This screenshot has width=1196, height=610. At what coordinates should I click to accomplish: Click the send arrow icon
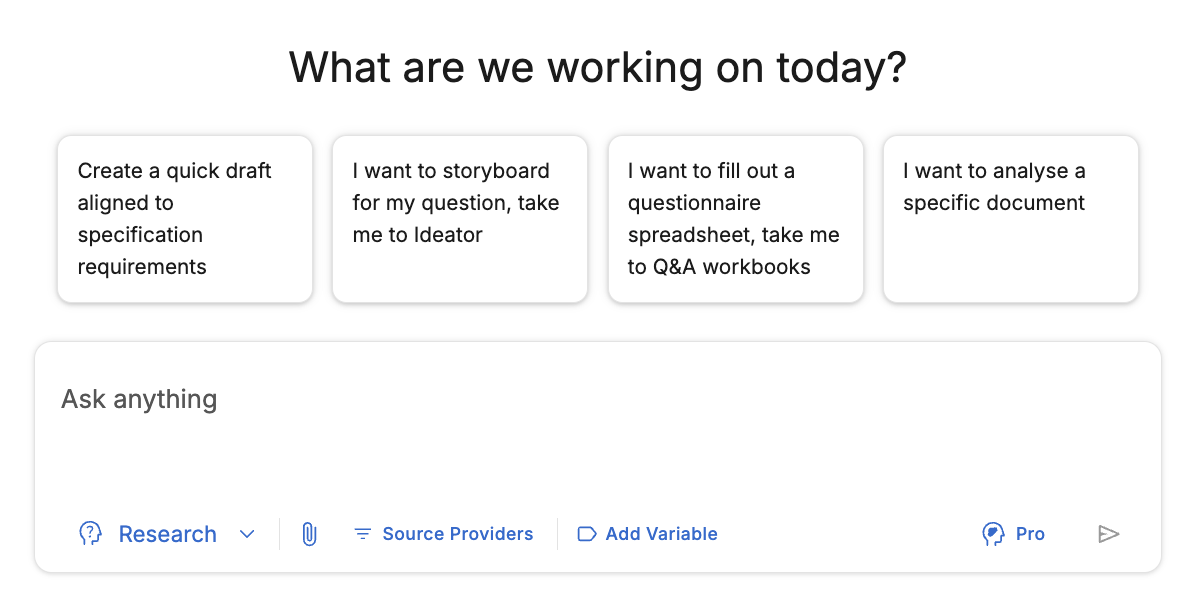pos(1108,534)
